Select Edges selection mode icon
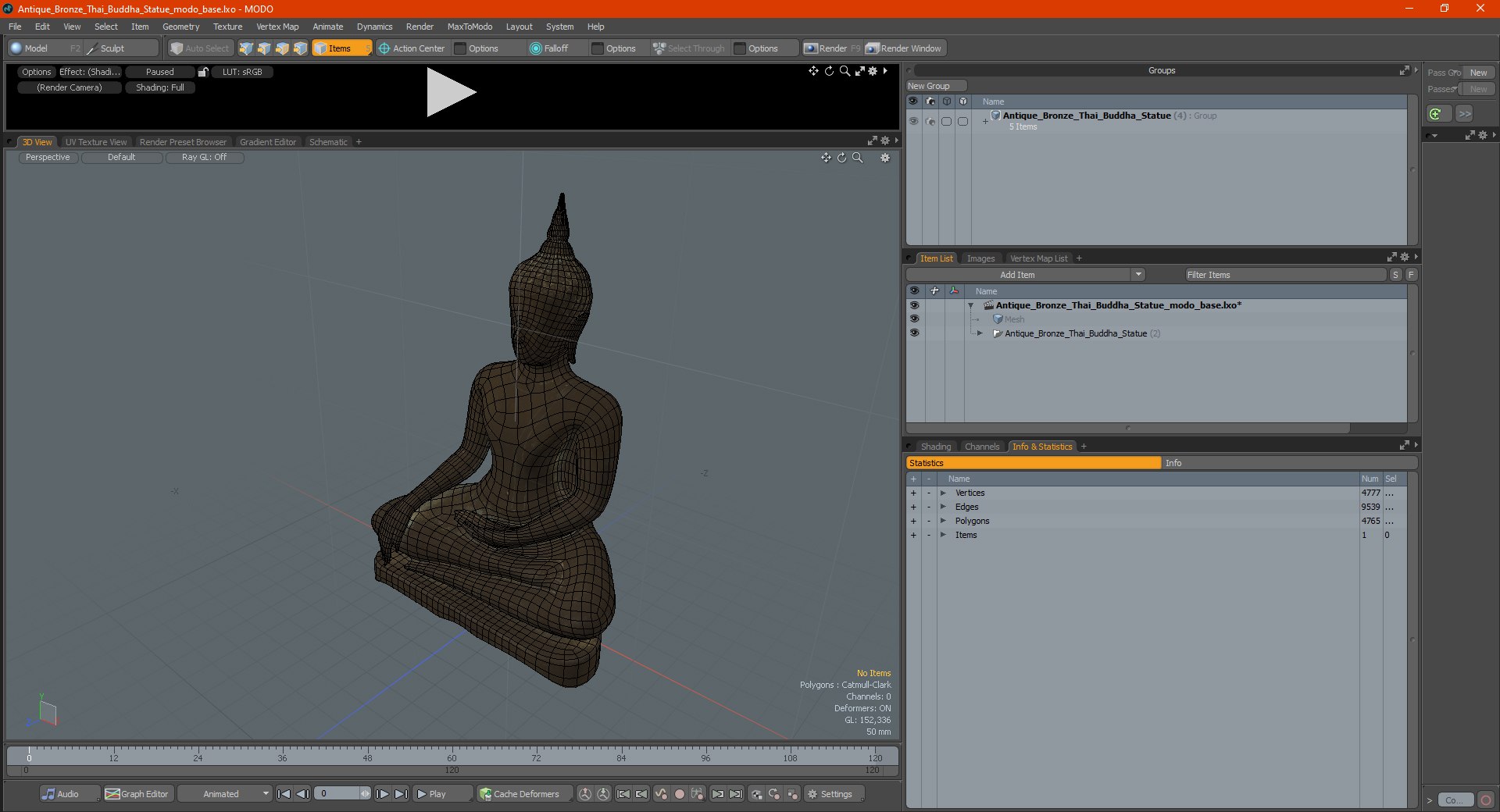This screenshot has width=1500, height=812. point(264,48)
